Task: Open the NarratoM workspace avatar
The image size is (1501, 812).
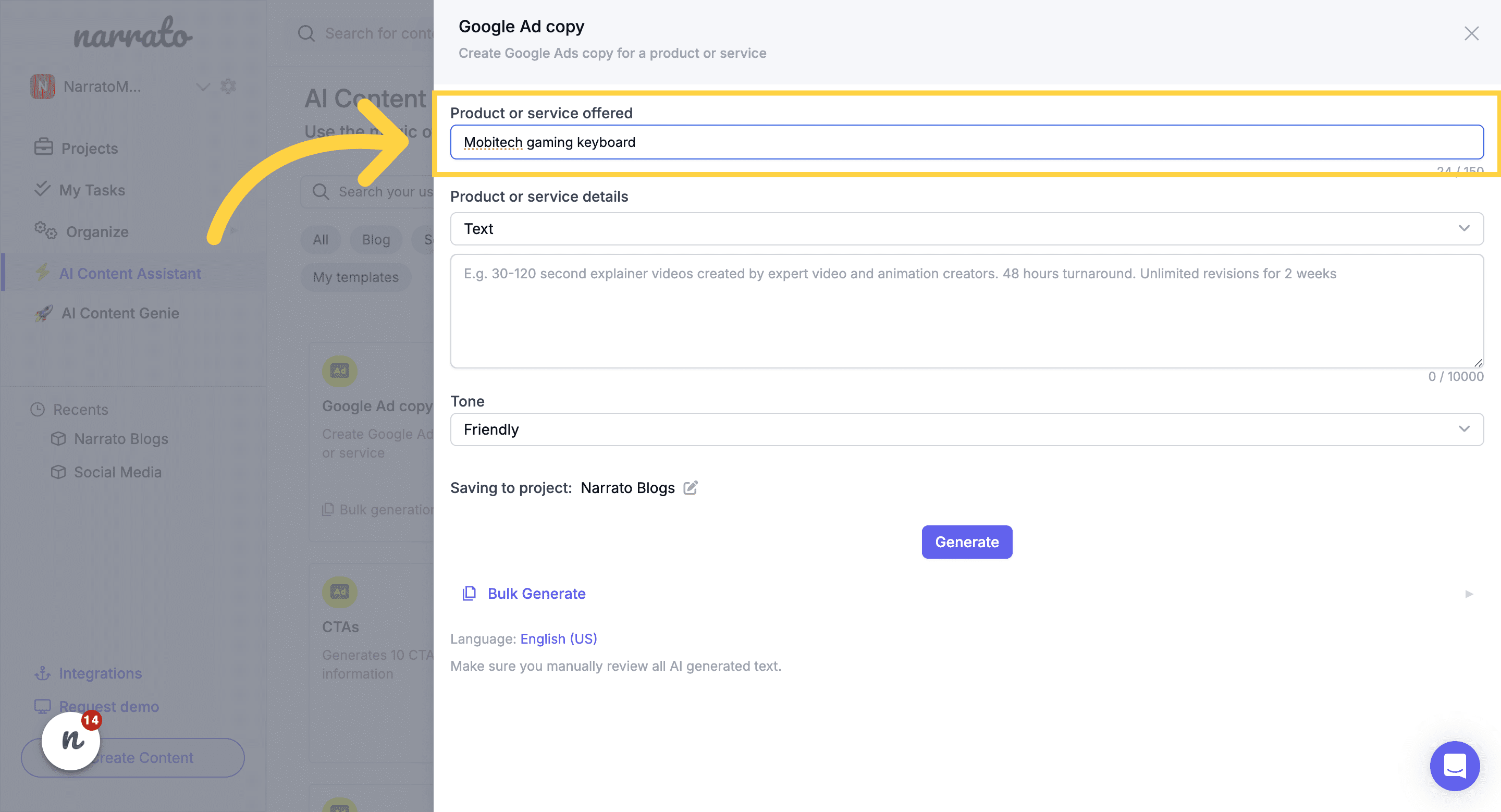Action: (x=43, y=86)
